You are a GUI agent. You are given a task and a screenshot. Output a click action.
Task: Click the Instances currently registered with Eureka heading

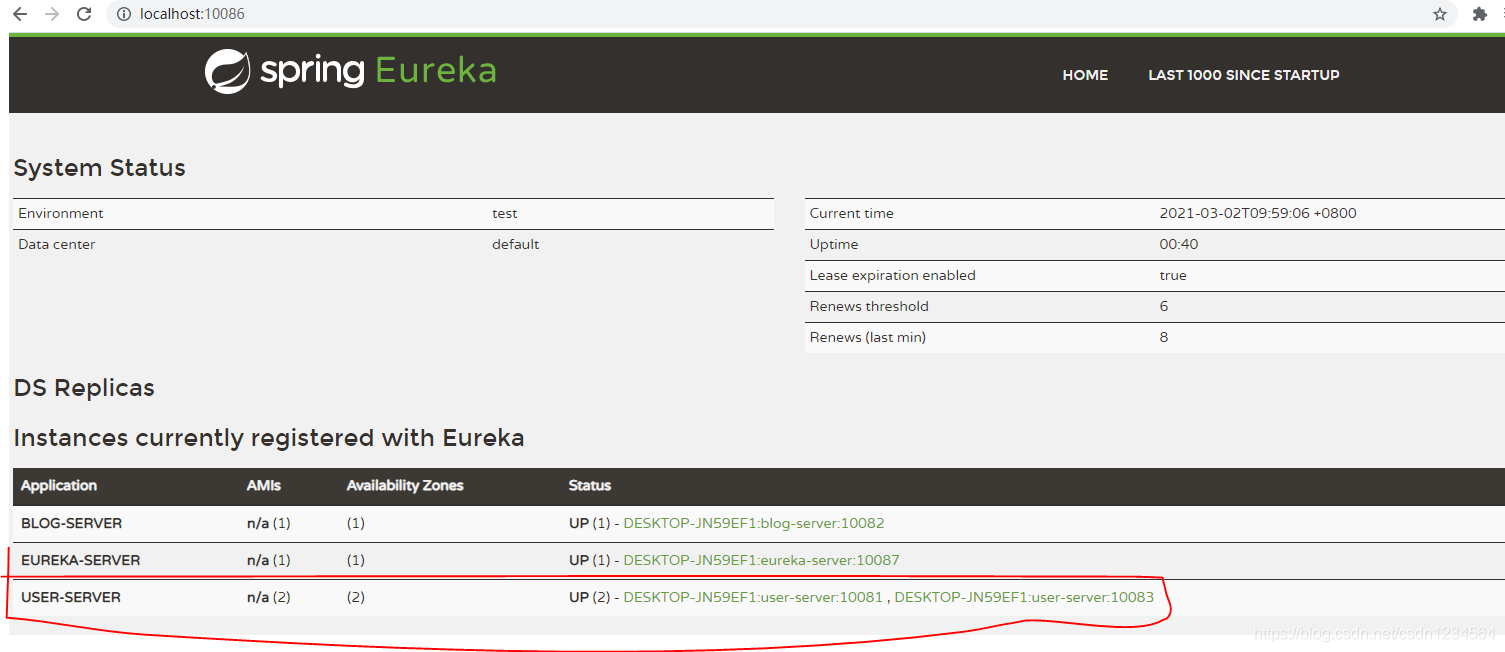[269, 438]
